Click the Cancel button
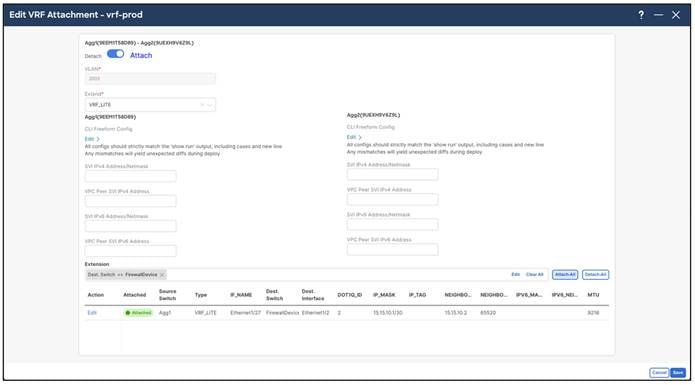 (659, 373)
